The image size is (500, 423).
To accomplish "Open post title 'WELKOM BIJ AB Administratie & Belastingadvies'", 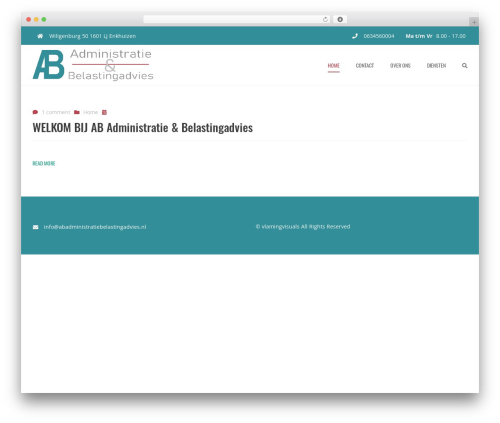I will (x=143, y=128).
